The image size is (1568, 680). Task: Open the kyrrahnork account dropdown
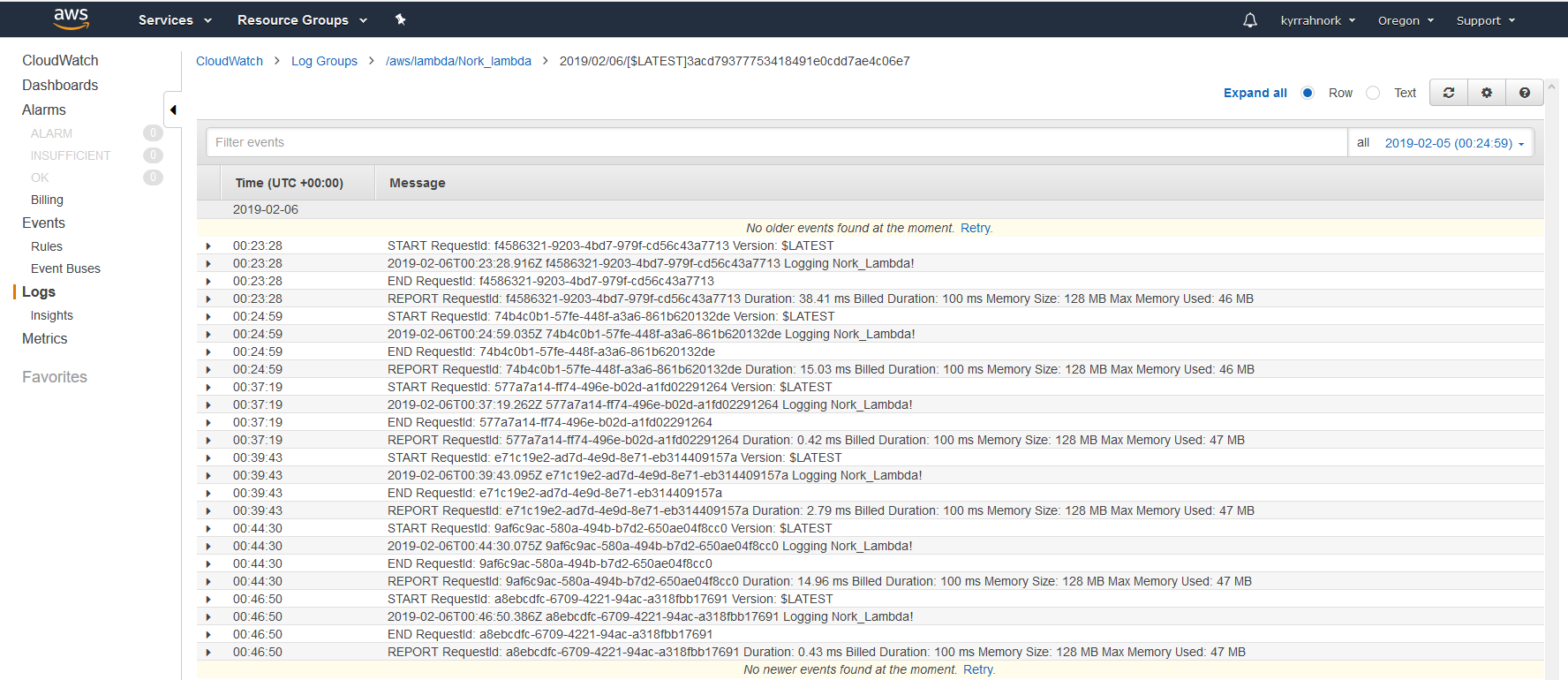click(1317, 20)
